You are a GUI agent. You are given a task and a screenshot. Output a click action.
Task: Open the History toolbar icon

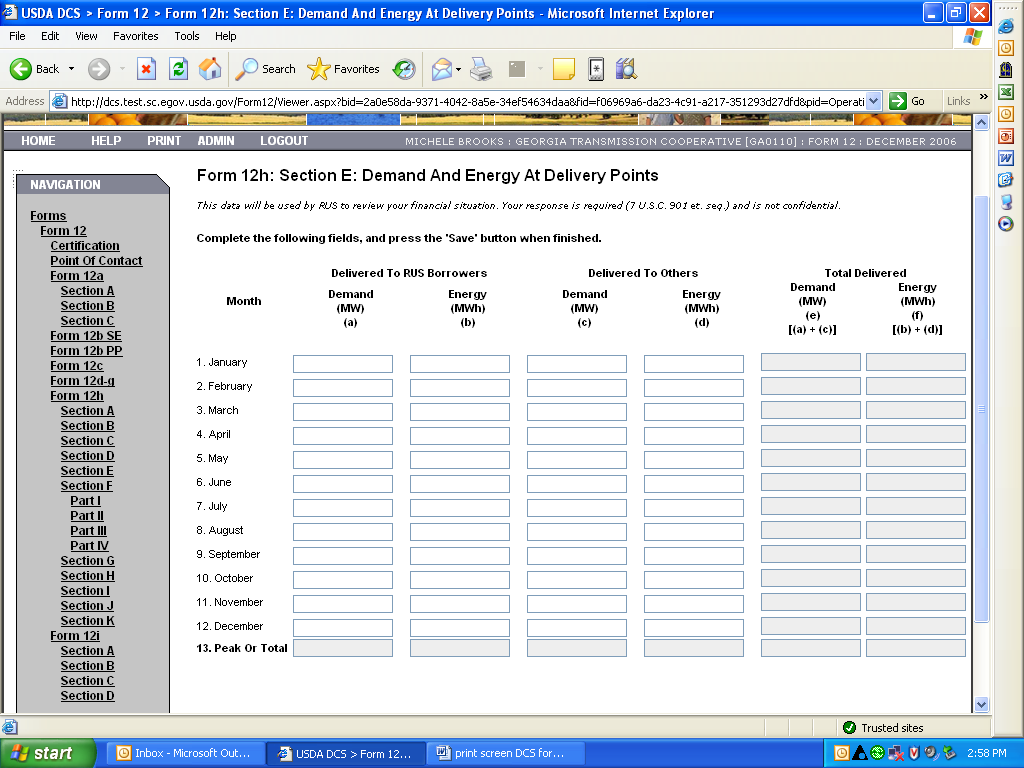pyautogui.click(x=404, y=69)
